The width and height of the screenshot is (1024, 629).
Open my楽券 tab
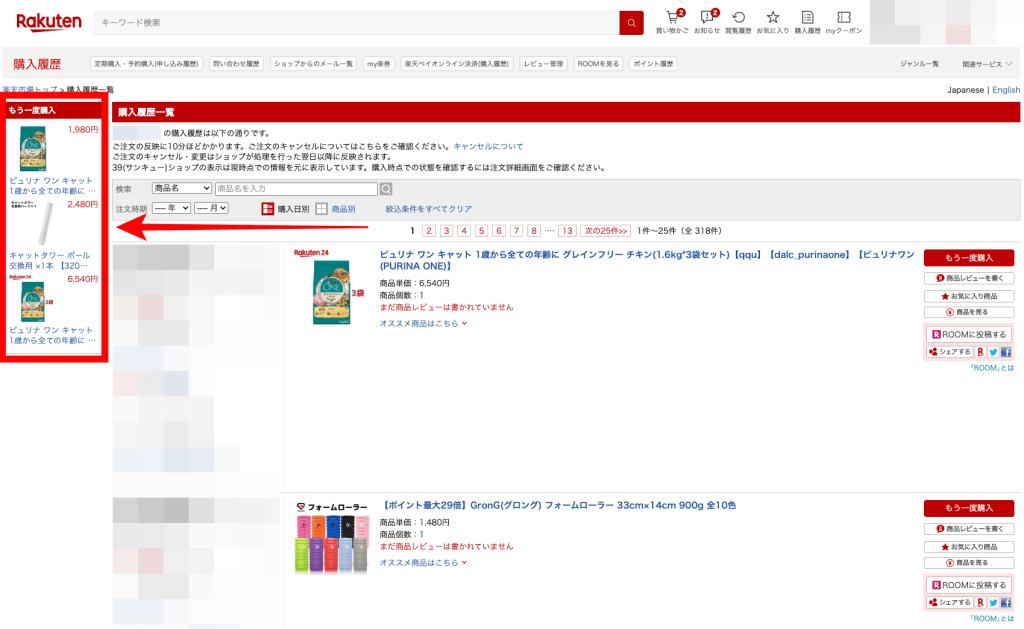[379, 64]
